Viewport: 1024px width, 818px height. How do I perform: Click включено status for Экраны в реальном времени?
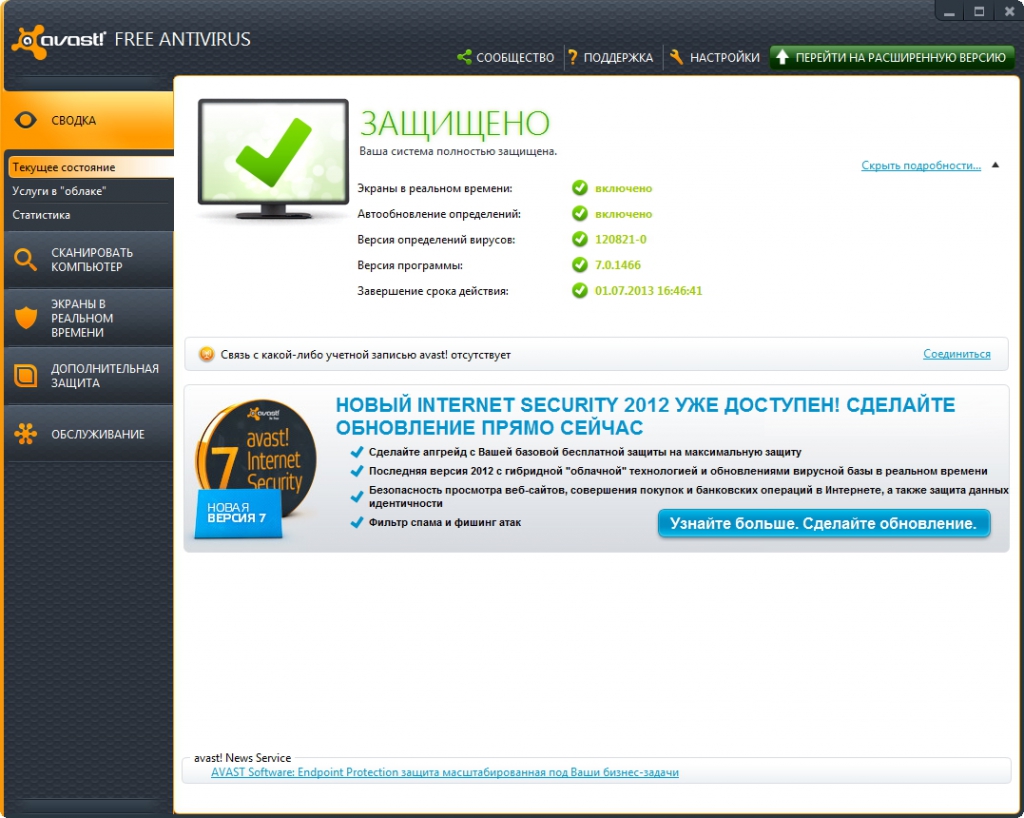pyautogui.click(x=623, y=188)
